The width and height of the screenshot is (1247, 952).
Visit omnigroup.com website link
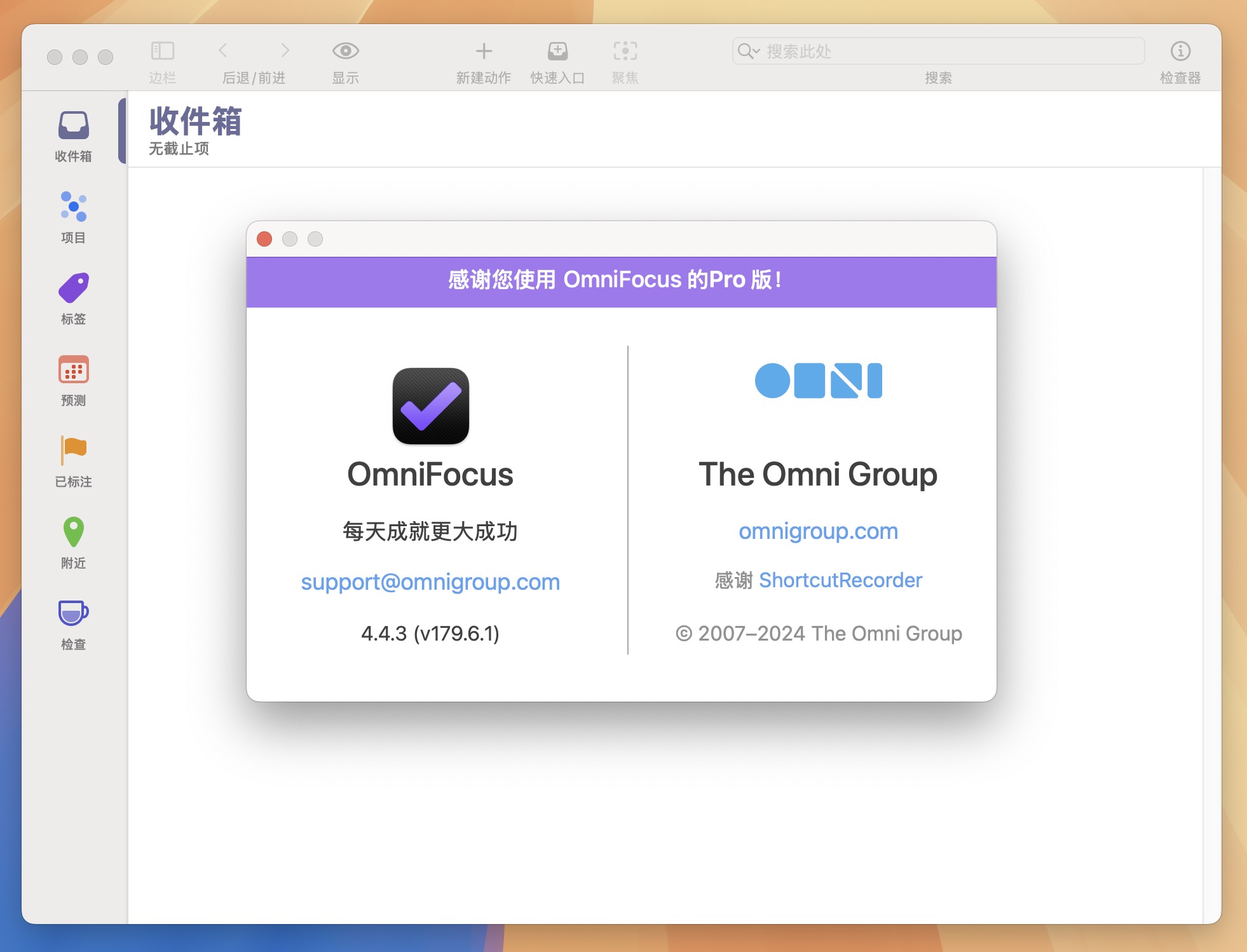(x=819, y=530)
